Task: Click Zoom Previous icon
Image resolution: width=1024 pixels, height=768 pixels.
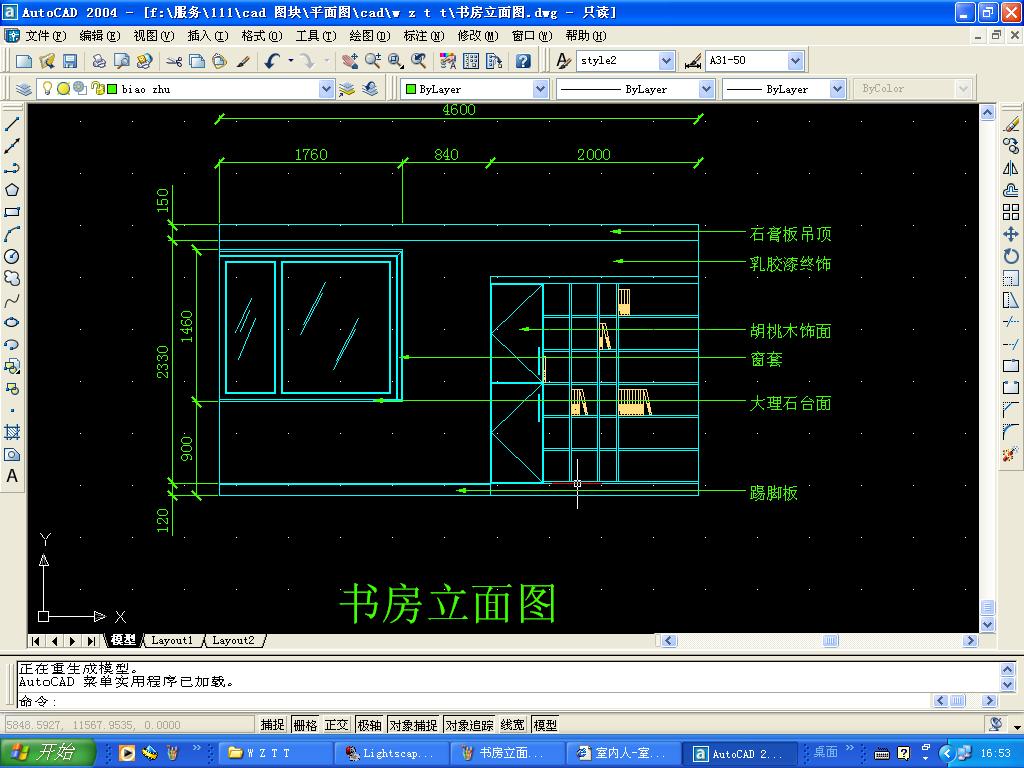Action: click(x=419, y=61)
